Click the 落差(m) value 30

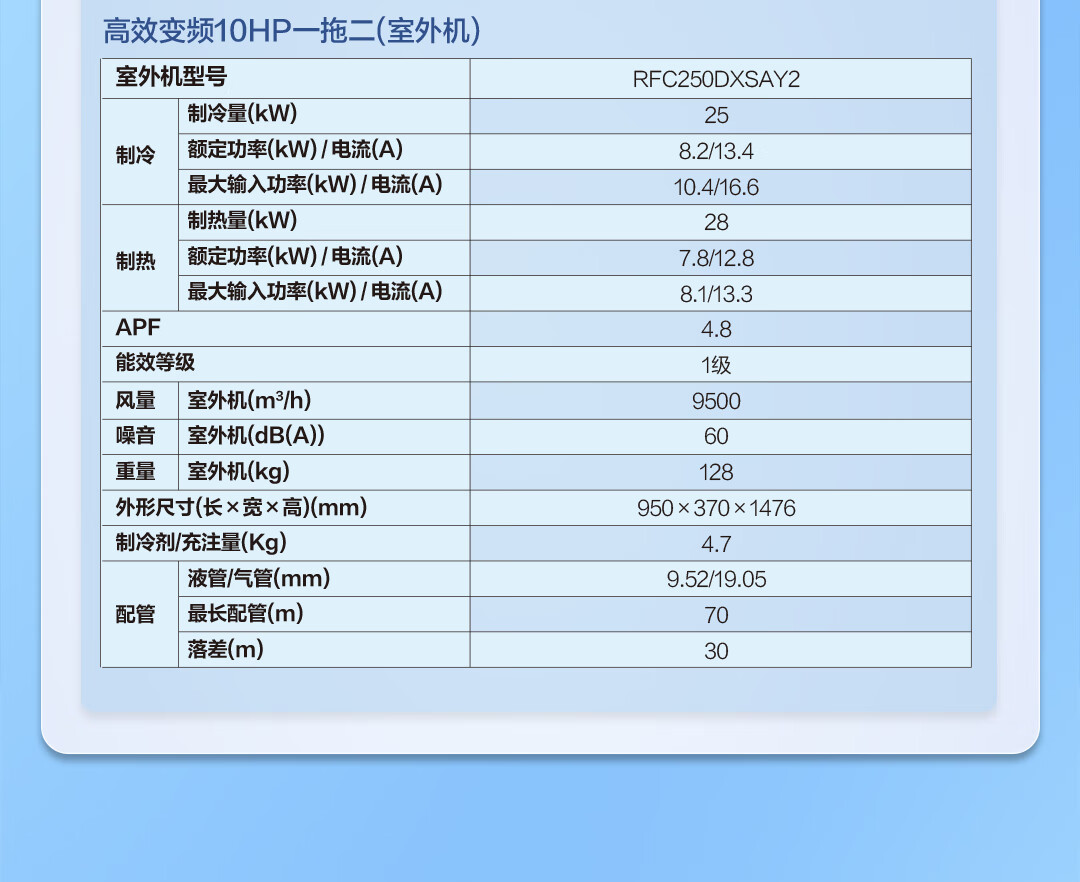(716, 651)
